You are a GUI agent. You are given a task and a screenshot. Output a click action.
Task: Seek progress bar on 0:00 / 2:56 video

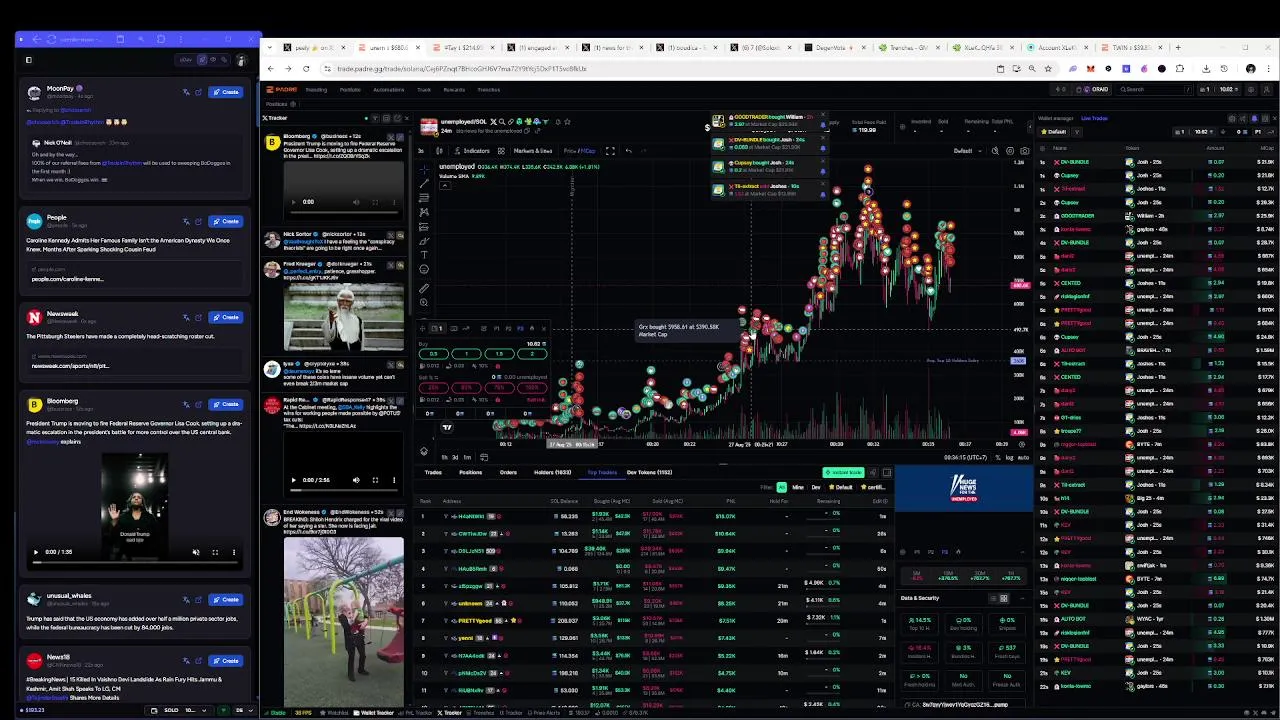pyautogui.click(x=344, y=490)
